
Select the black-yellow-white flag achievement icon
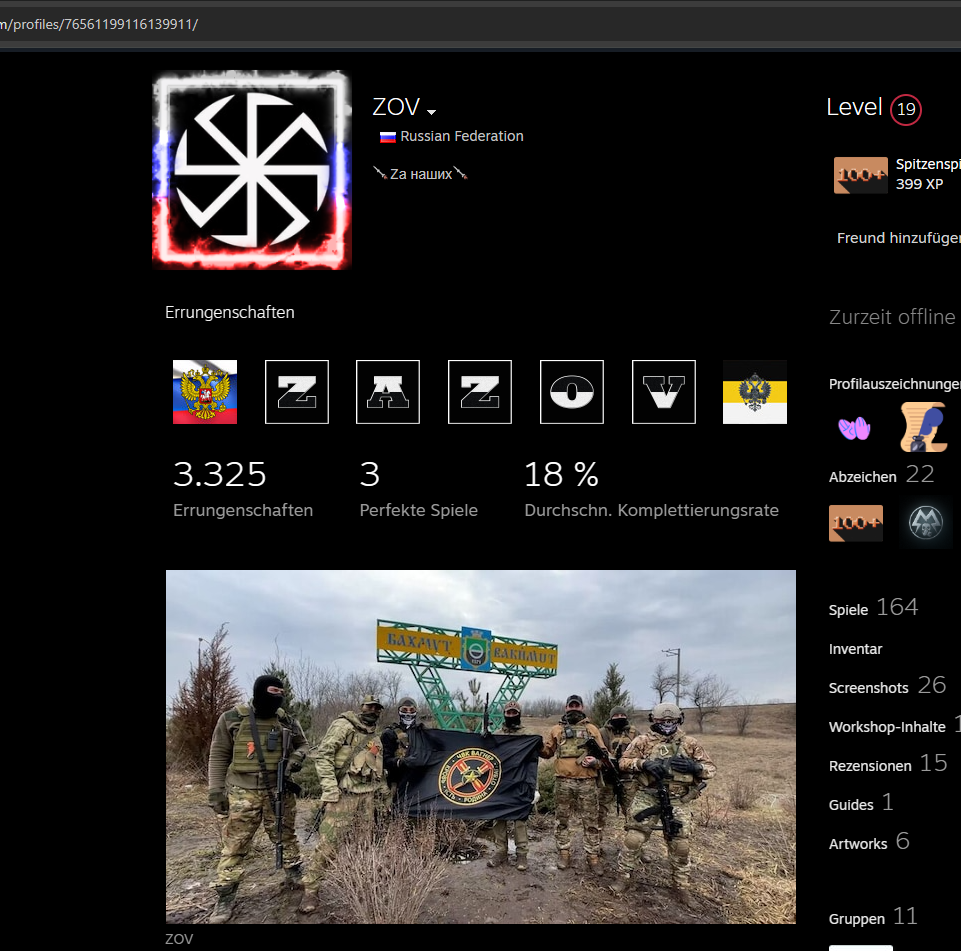755,392
